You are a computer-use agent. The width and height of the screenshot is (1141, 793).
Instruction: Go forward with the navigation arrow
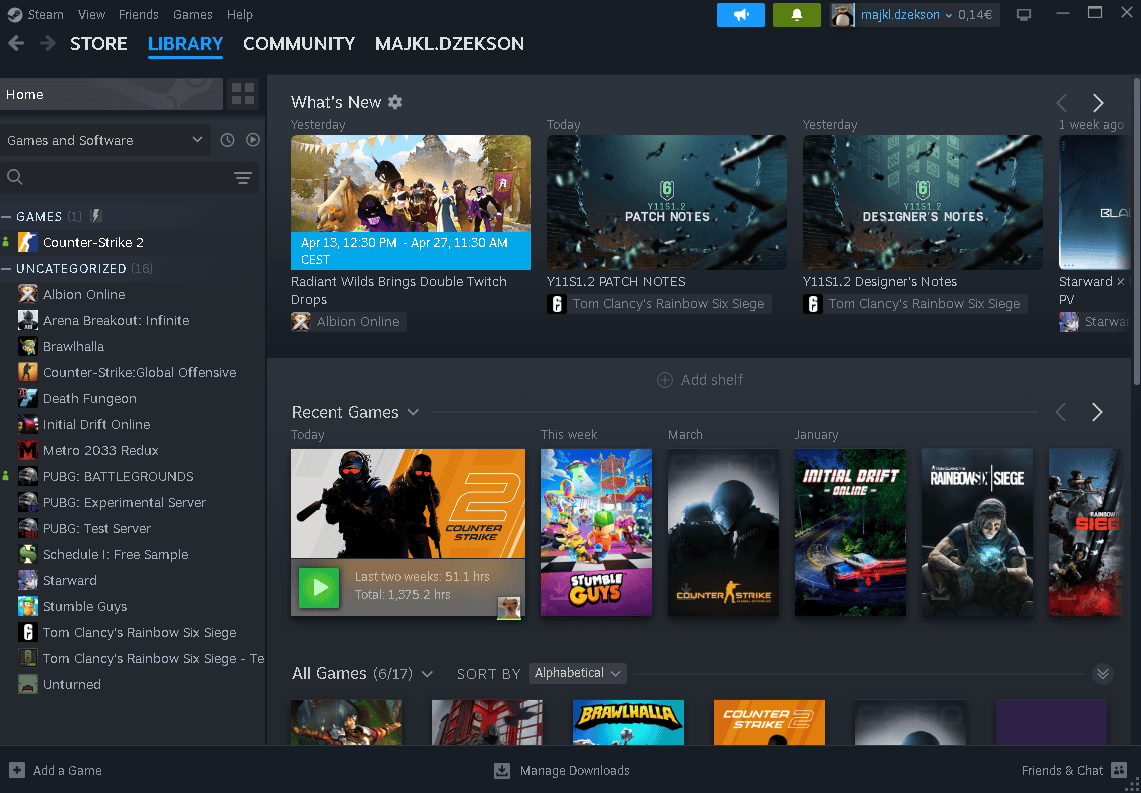(48, 44)
